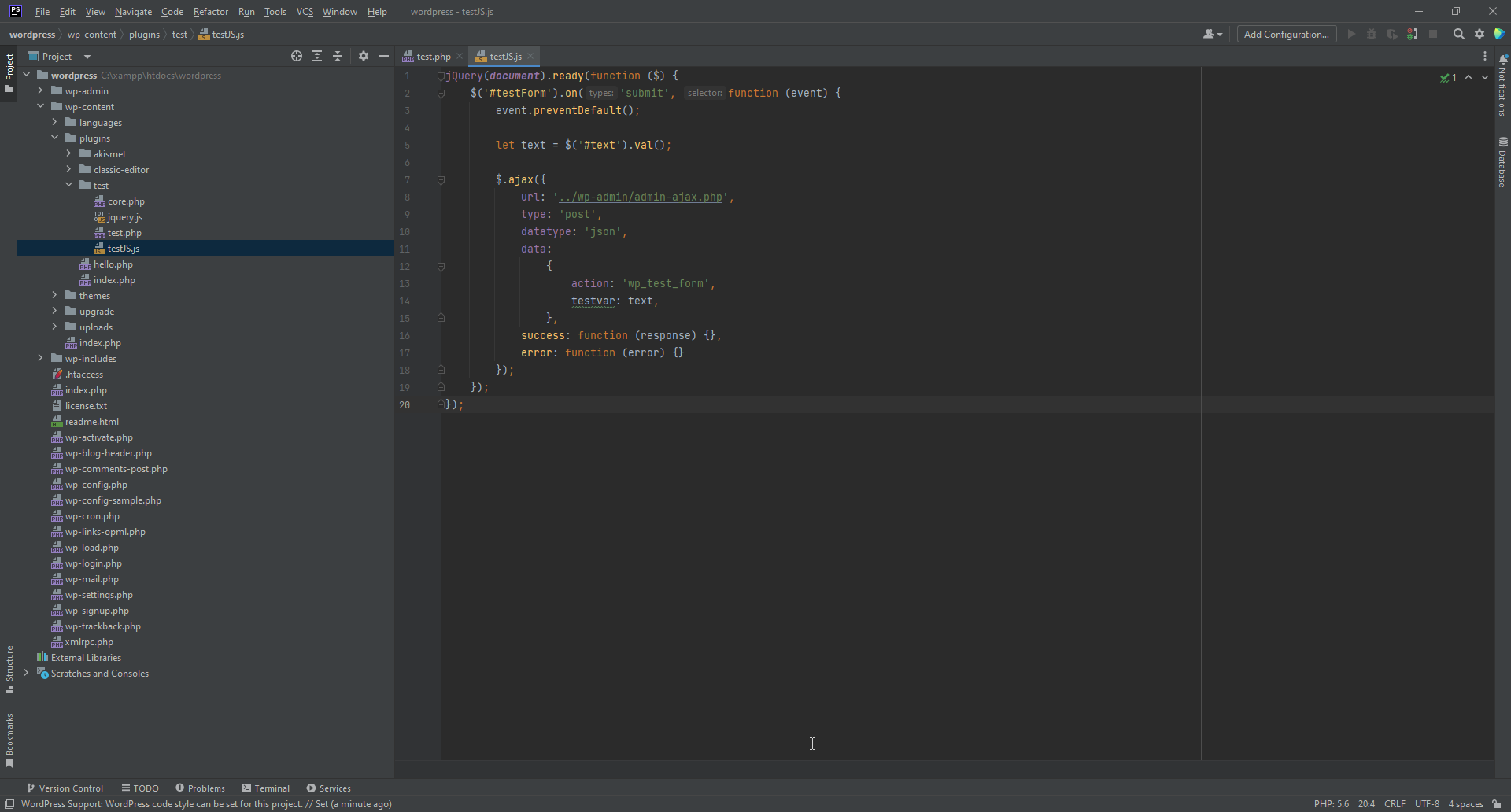Viewport: 1511px width, 812px height.
Task: Open IDE settings gear in main toolbar
Action: [1480, 34]
